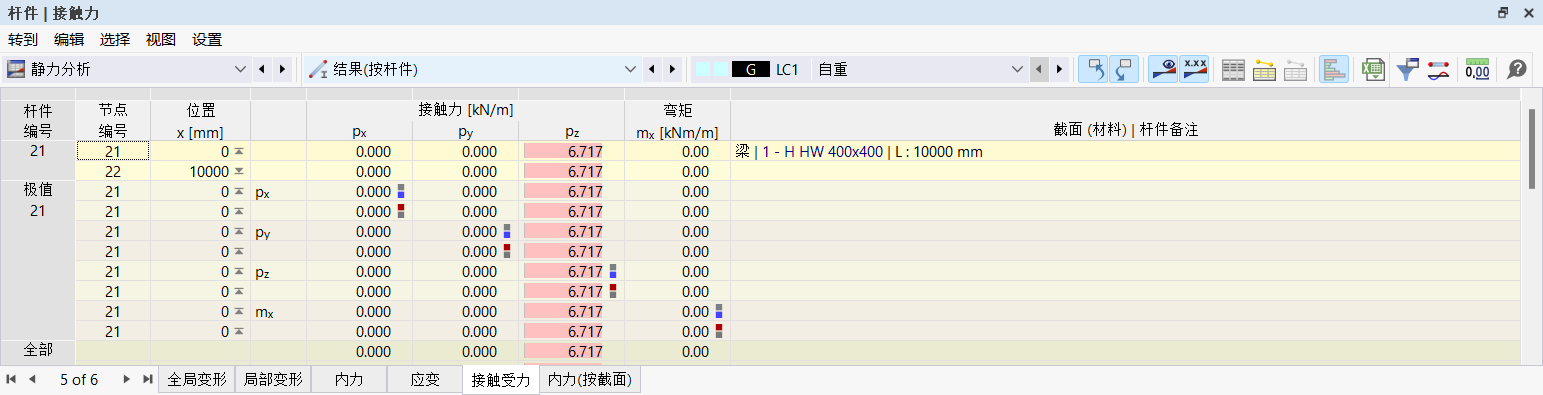This screenshot has width=1543, height=395.
Task: Select the 全部 summary row label
Action: click(37, 351)
